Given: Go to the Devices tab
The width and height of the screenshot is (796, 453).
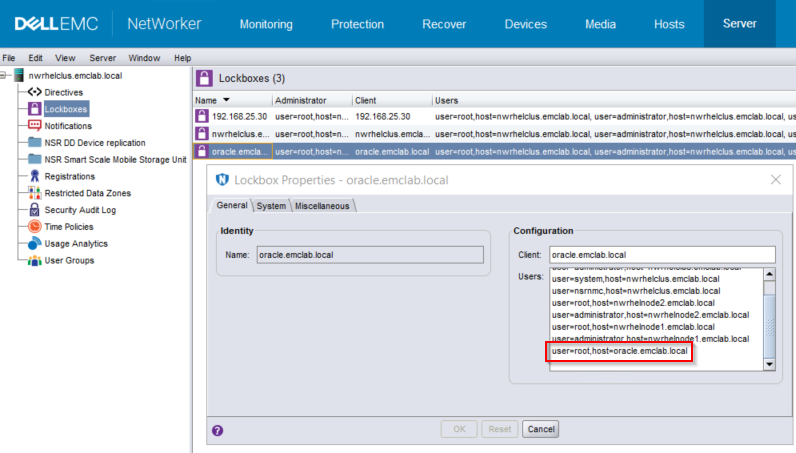Looking at the screenshot, I should (x=525, y=24).
